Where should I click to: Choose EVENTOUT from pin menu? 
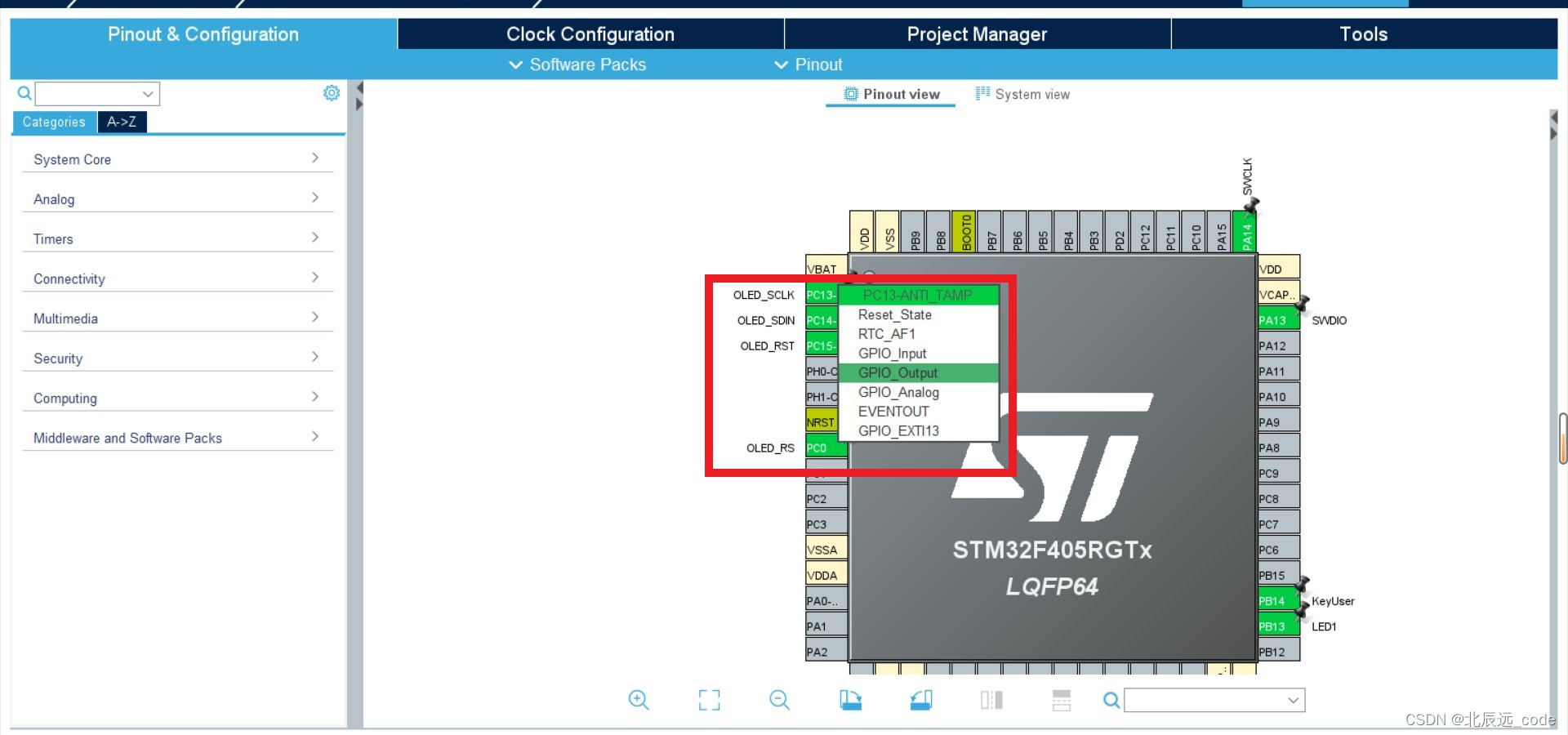tap(918, 412)
